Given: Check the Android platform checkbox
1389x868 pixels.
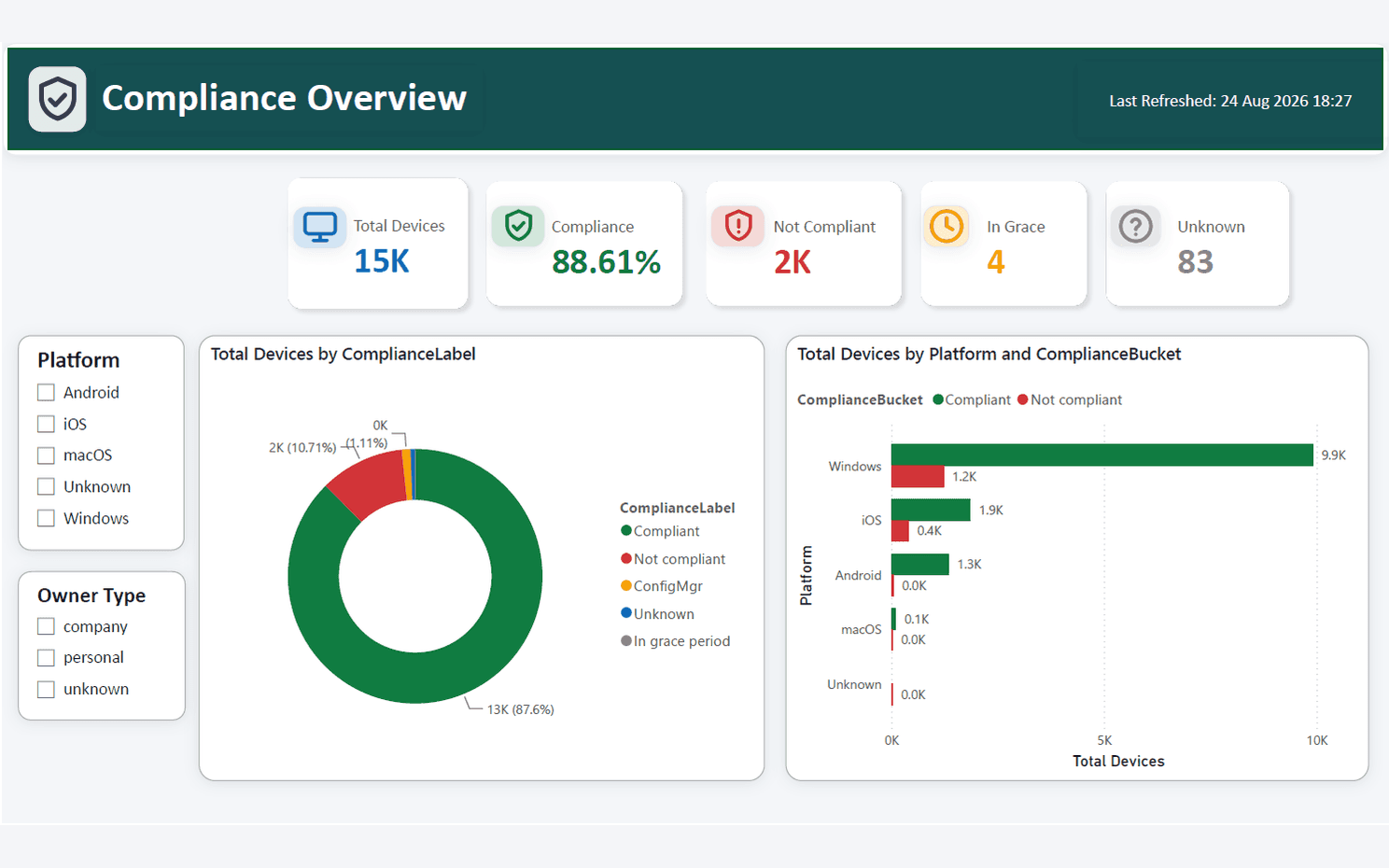Looking at the screenshot, I should click(46, 393).
